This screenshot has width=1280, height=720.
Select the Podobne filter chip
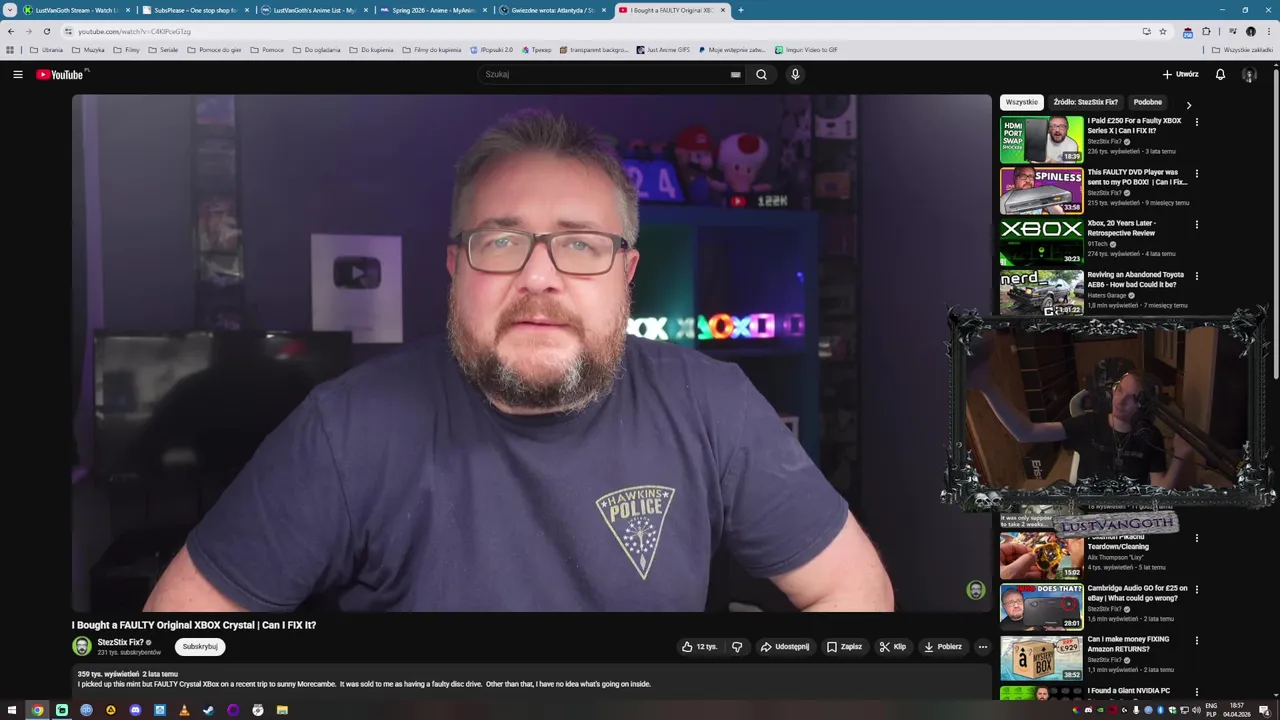(1147, 102)
